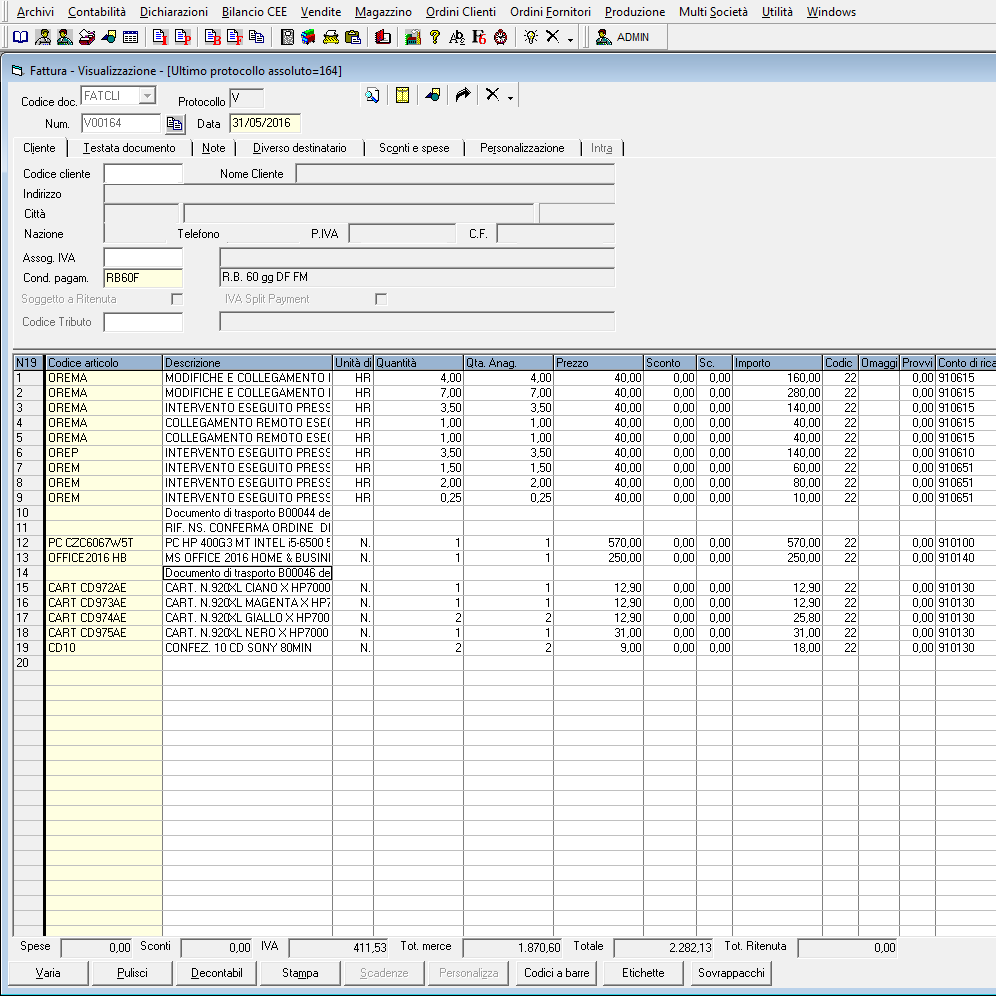Click the X icon in the document toolbar
Image resolution: width=996 pixels, height=996 pixels.
point(492,95)
